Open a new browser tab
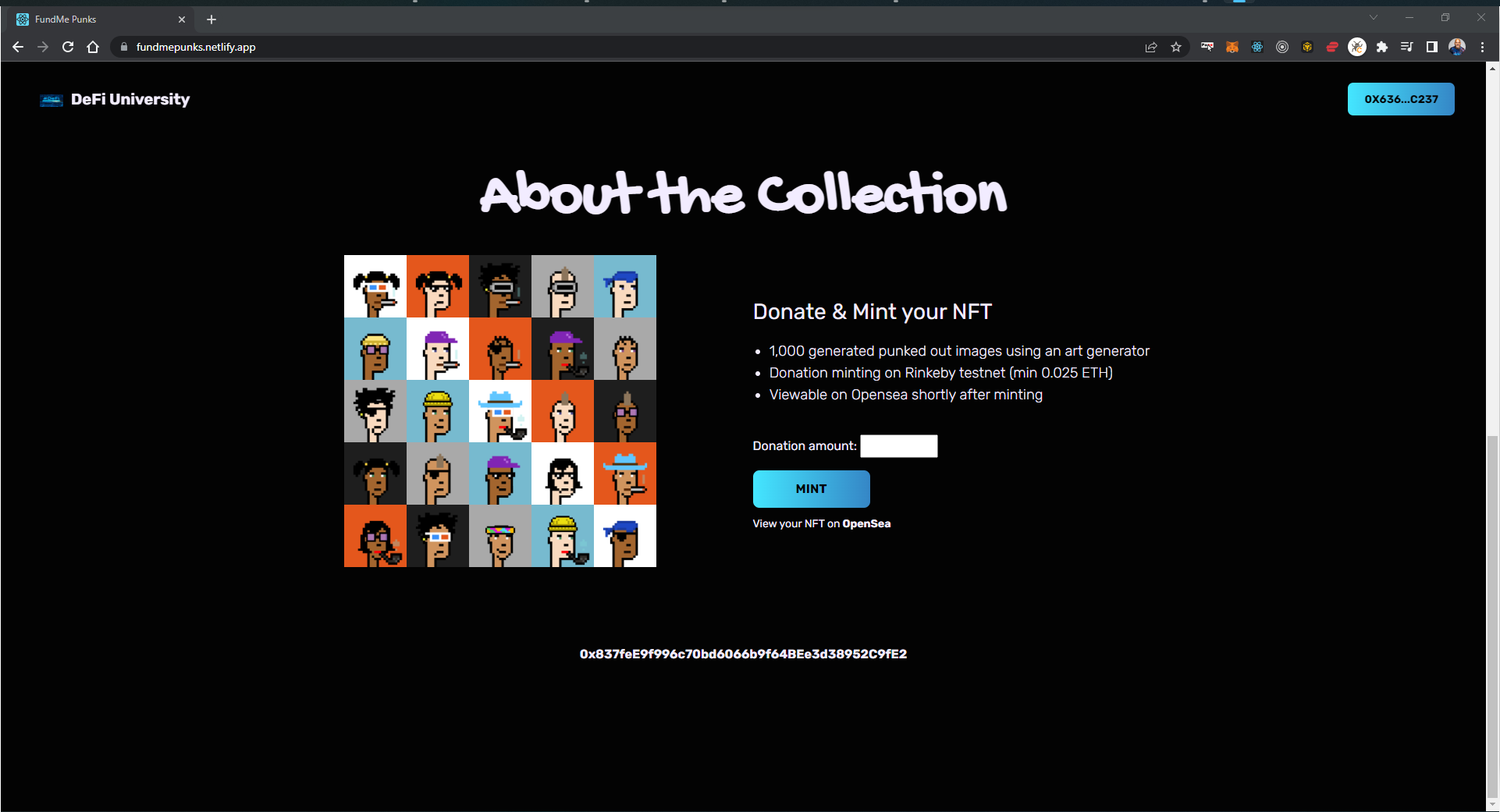1500x812 pixels. 211,20
